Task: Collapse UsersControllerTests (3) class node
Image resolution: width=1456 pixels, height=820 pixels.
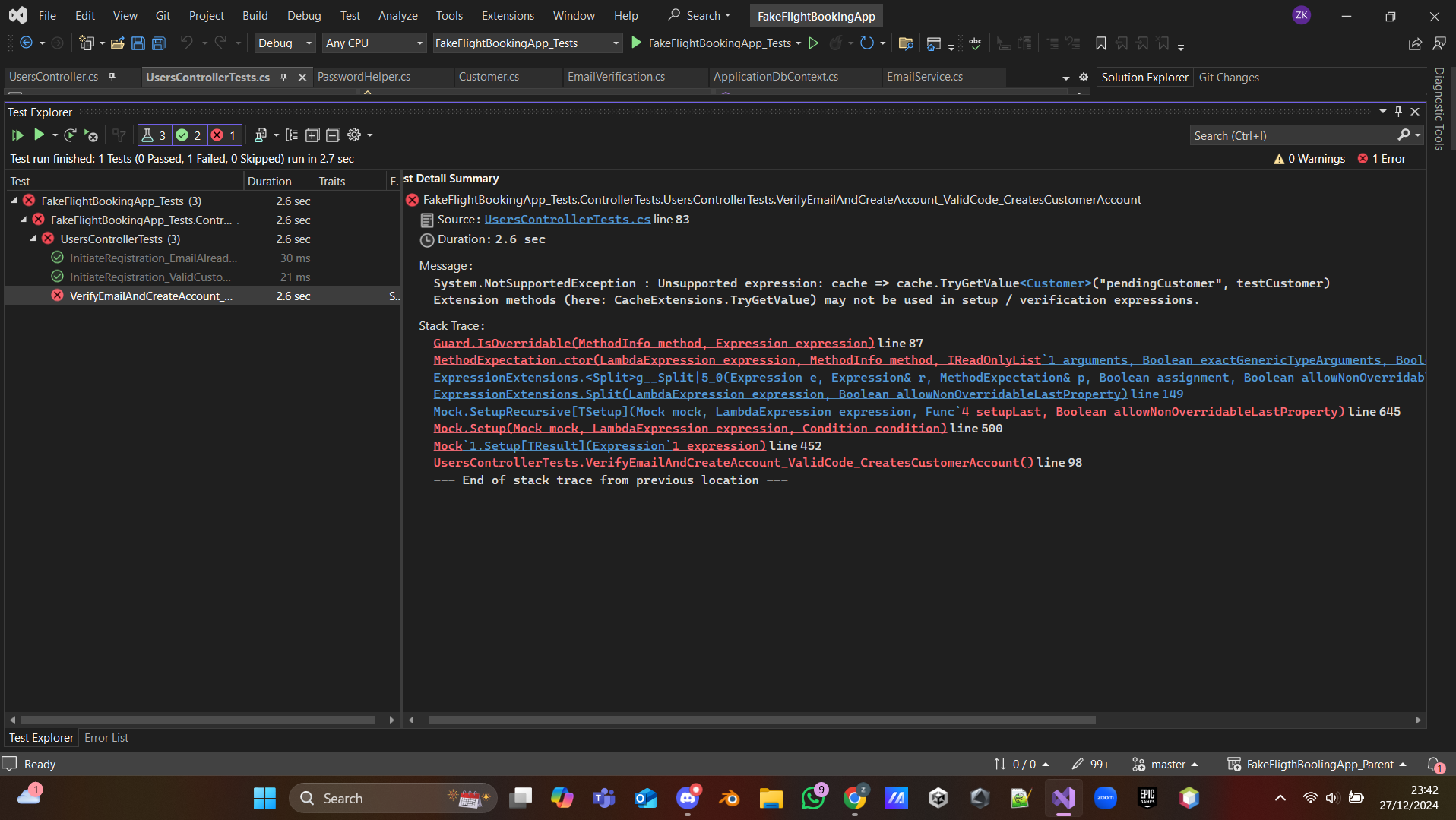Action: pos(33,239)
